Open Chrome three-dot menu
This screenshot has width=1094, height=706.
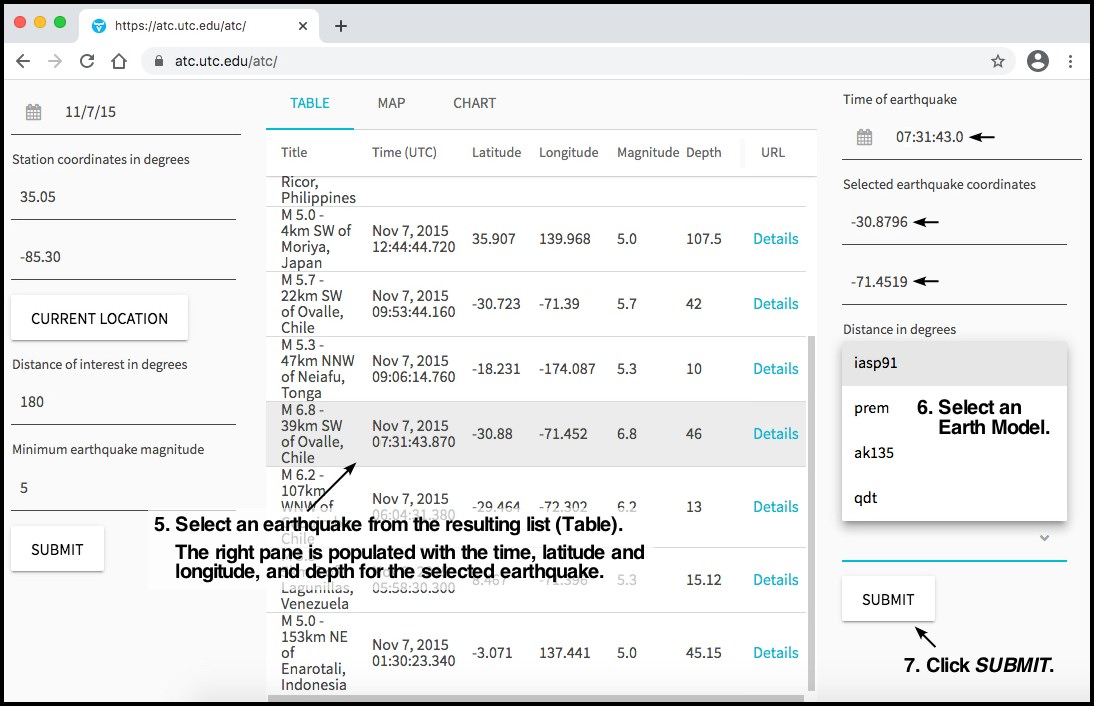coord(1070,61)
